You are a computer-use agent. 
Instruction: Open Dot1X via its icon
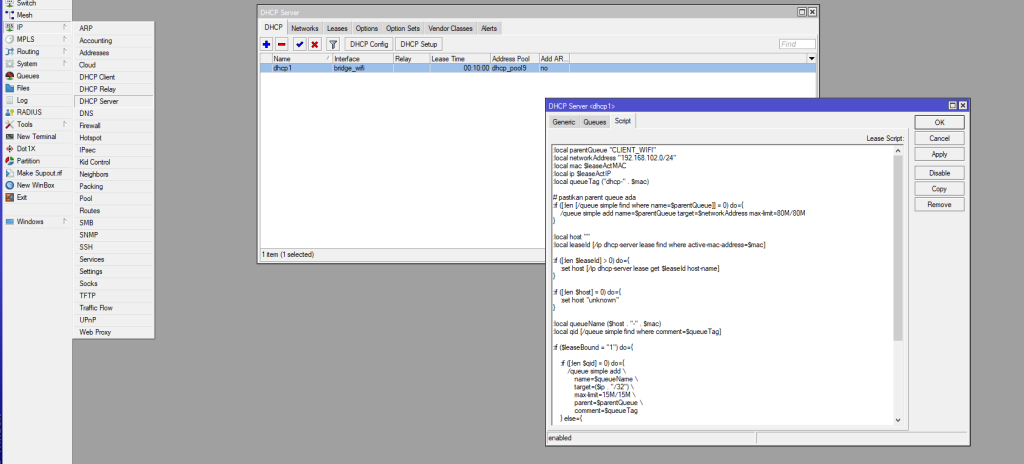(10, 149)
